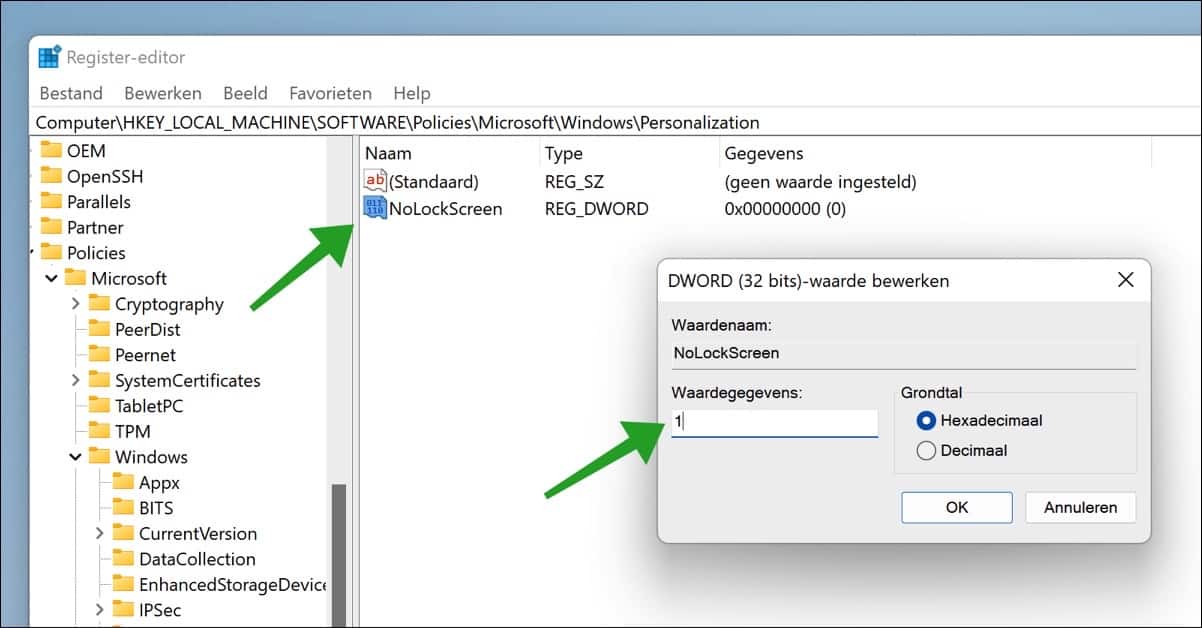Image resolution: width=1202 pixels, height=628 pixels.
Task: Open the Bewerken menu
Action: (163, 93)
